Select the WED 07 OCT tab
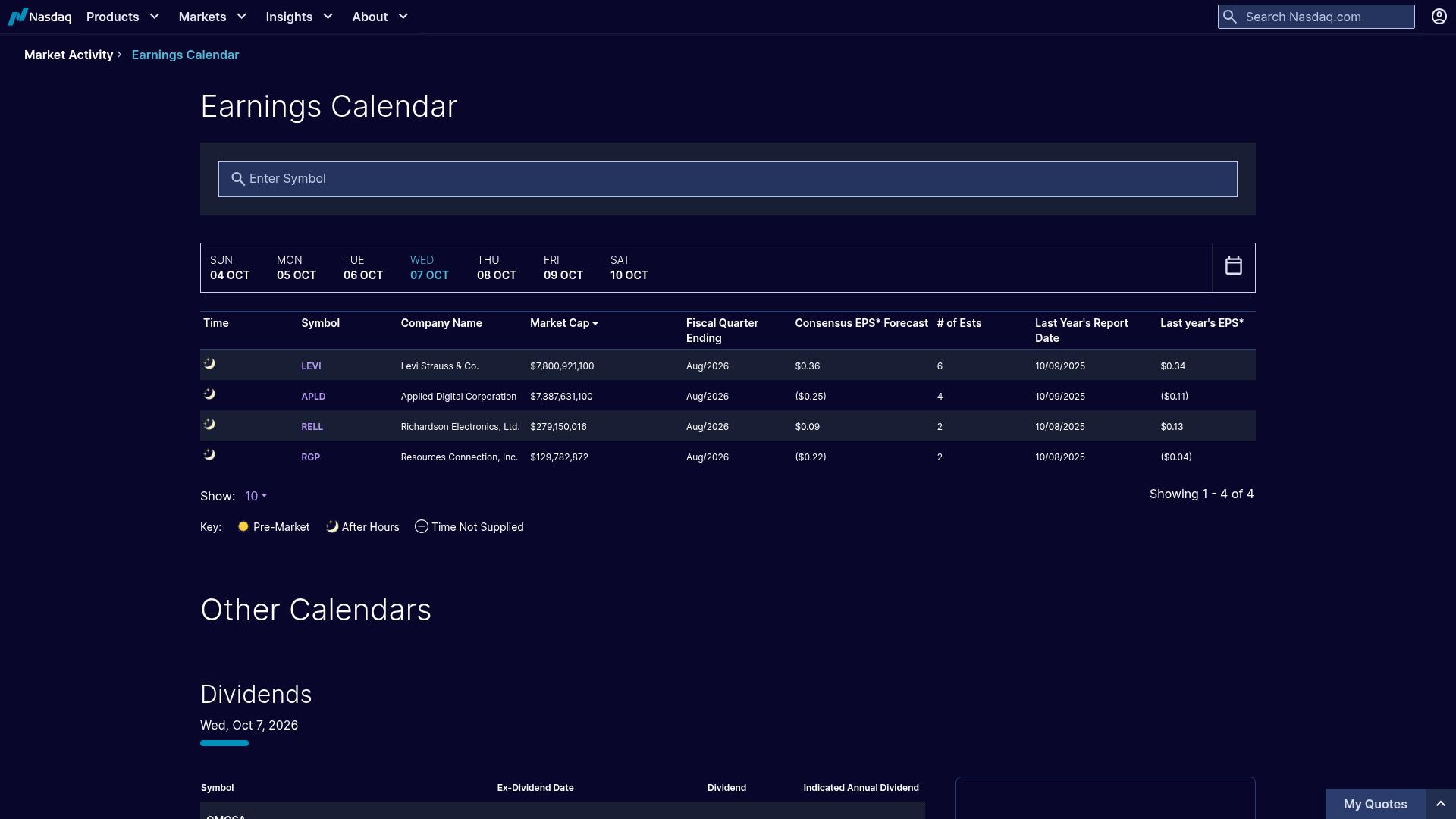1456x819 pixels. (429, 268)
